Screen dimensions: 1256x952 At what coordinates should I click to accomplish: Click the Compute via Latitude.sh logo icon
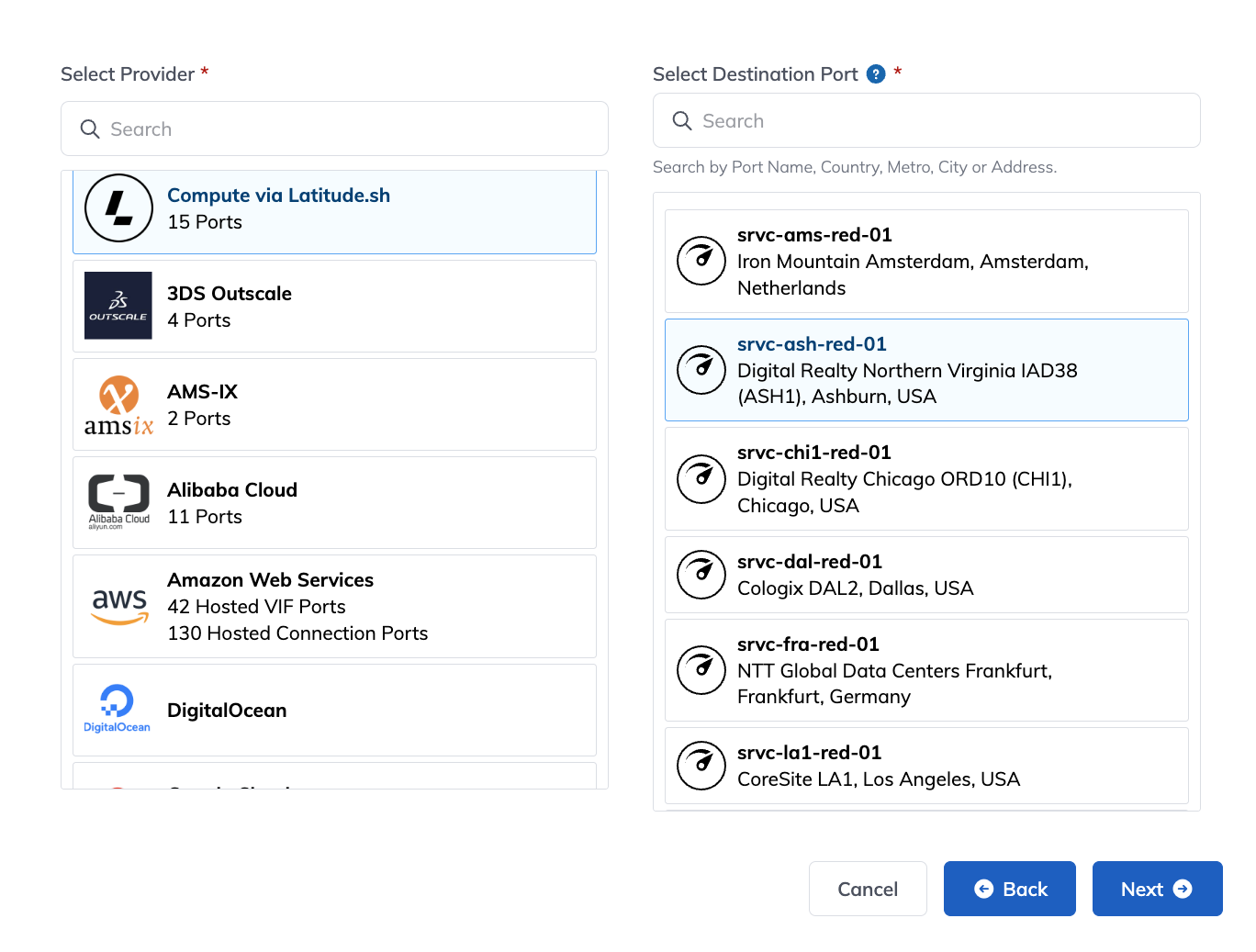click(x=118, y=208)
